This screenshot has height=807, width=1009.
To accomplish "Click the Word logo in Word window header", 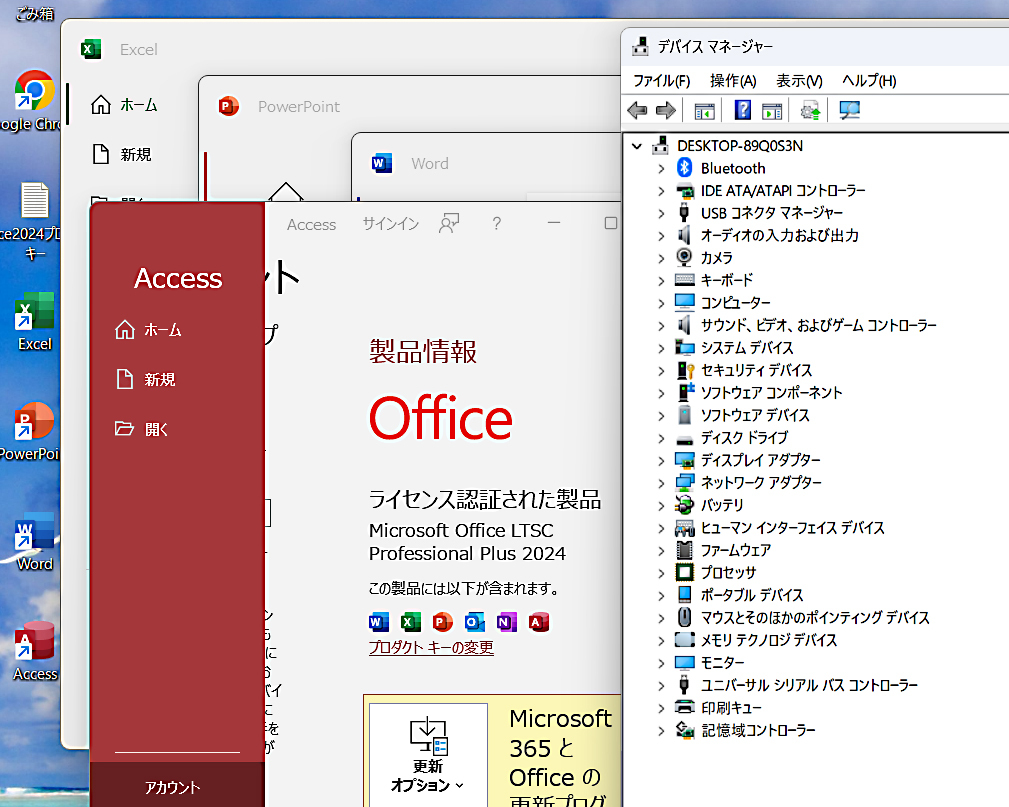I will (x=382, y=163).
